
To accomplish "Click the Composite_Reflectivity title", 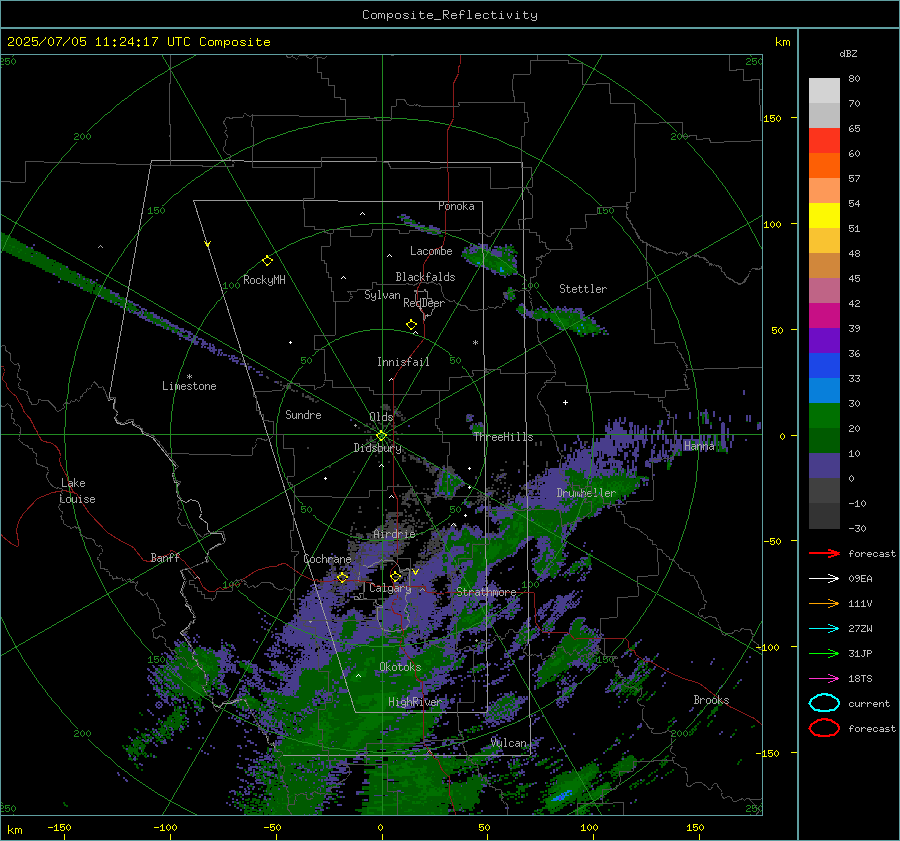I will [x=450, y=15].
